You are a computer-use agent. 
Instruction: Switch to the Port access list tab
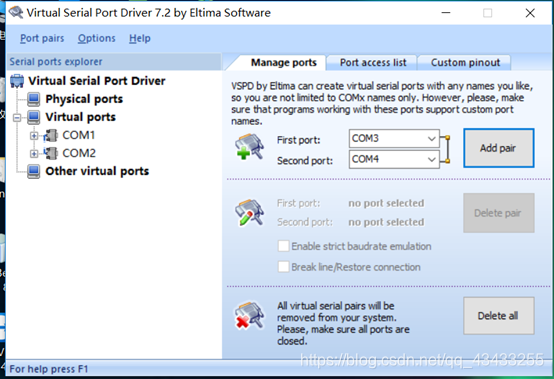pyautogui.click(x=373, y=63)
